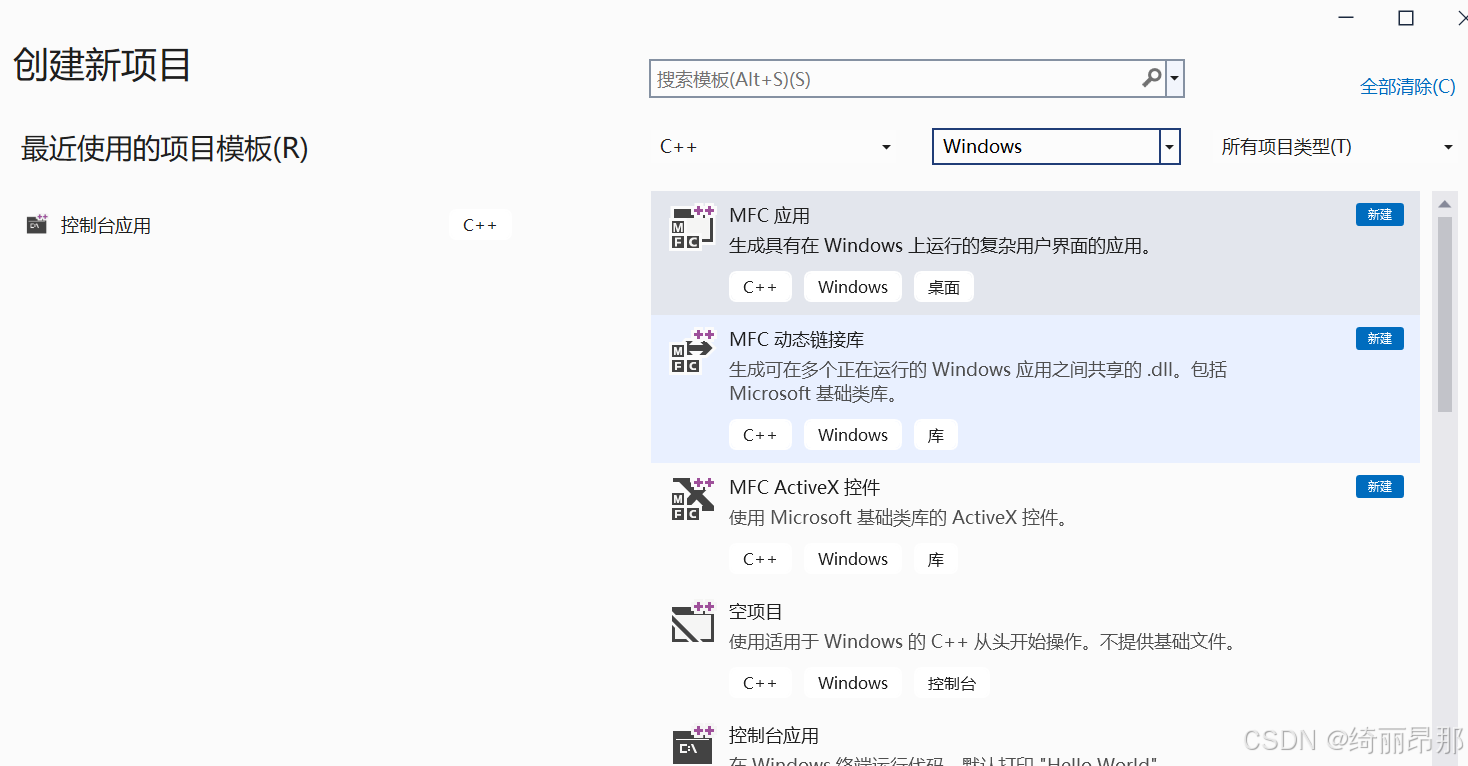Click the 控制台应用 icon in the template list

coord(692,745)
